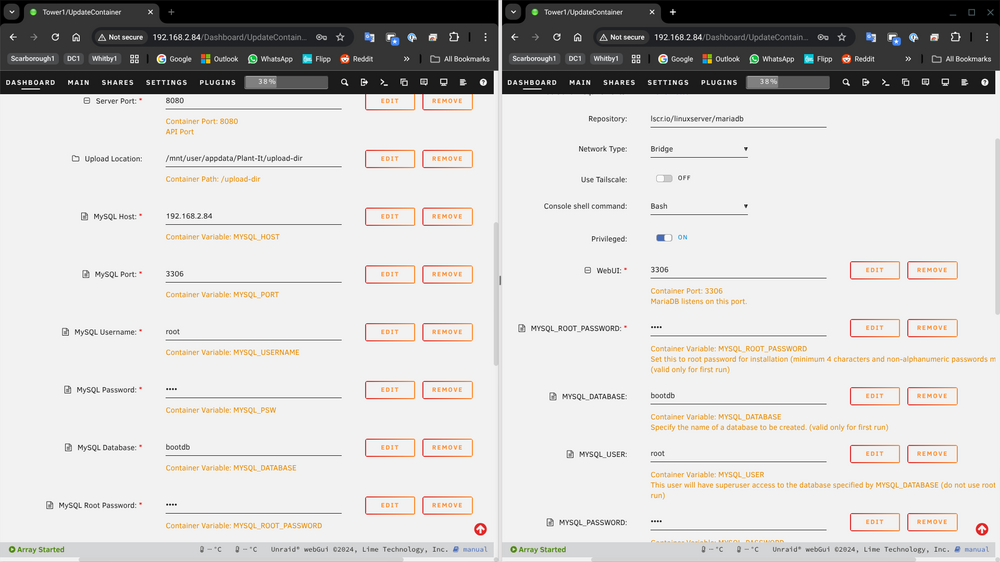Image resolution: width=1000 pixels, height=562 pixels.
Task: Open terminal icon in right window
Action: (885, 82)
